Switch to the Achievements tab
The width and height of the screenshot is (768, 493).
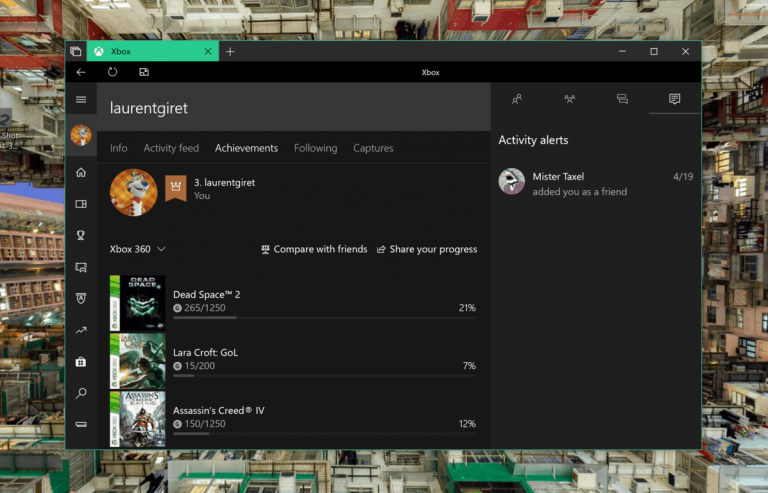coord(246,148)
